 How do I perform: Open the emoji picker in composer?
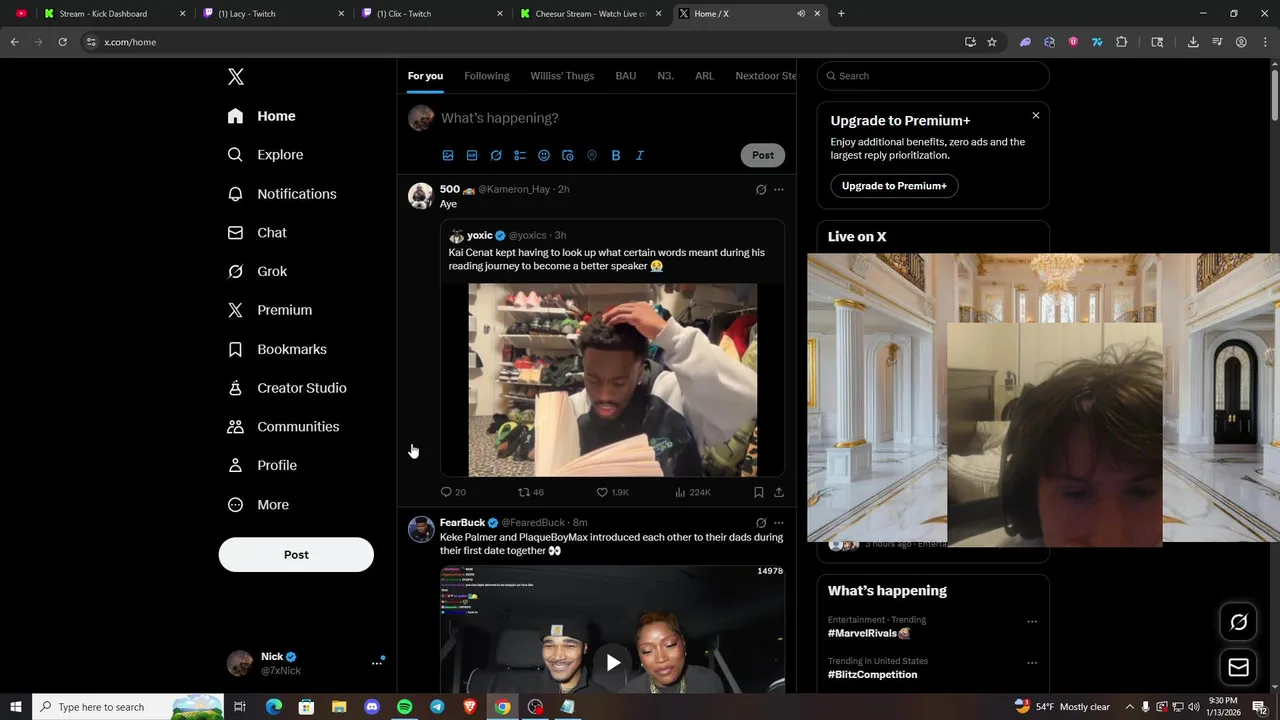(544, 155)
